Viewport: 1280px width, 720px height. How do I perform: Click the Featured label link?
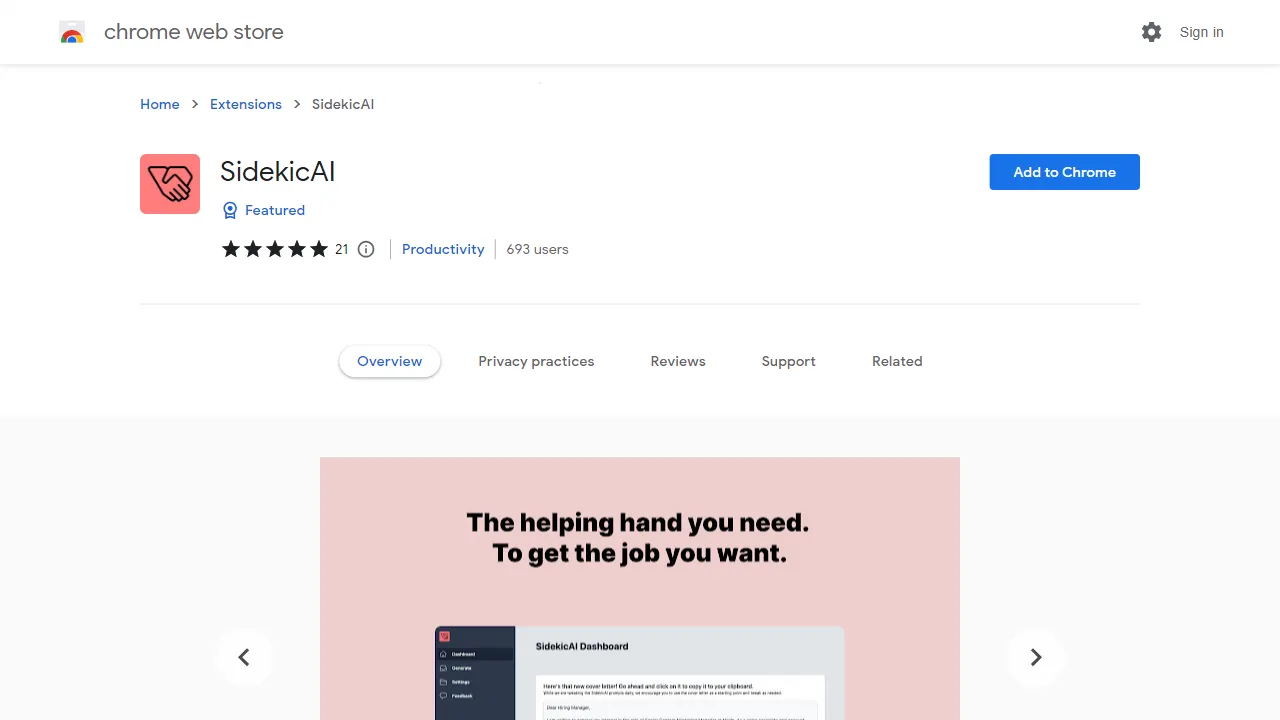click(275, 210)
